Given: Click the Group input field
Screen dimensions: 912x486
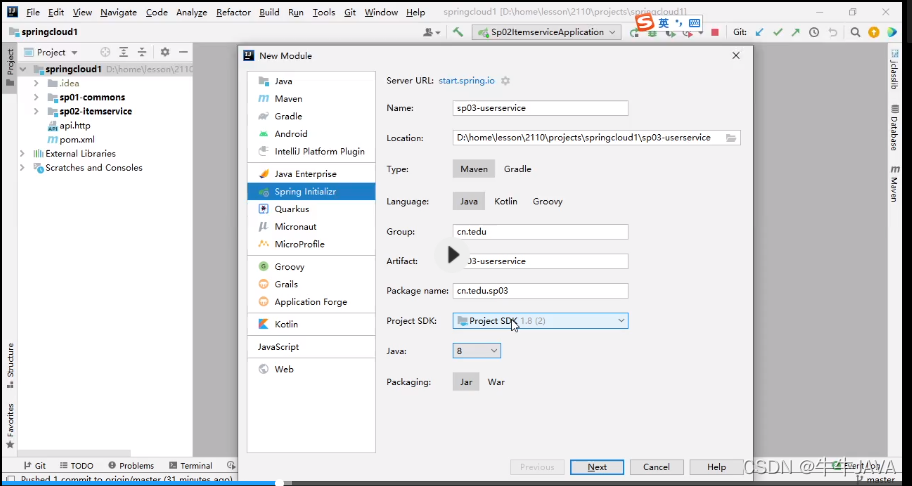Looking at the screenshot, I should point(540,231).
